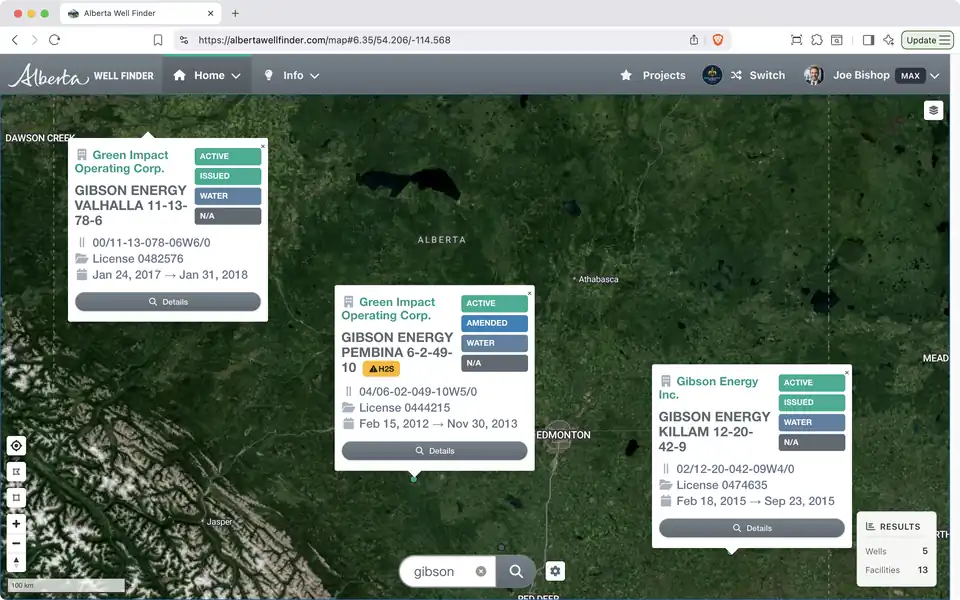The image size is (960, 600).
Task: Click the MAX plan badge
Action: (x=910, y=76)
